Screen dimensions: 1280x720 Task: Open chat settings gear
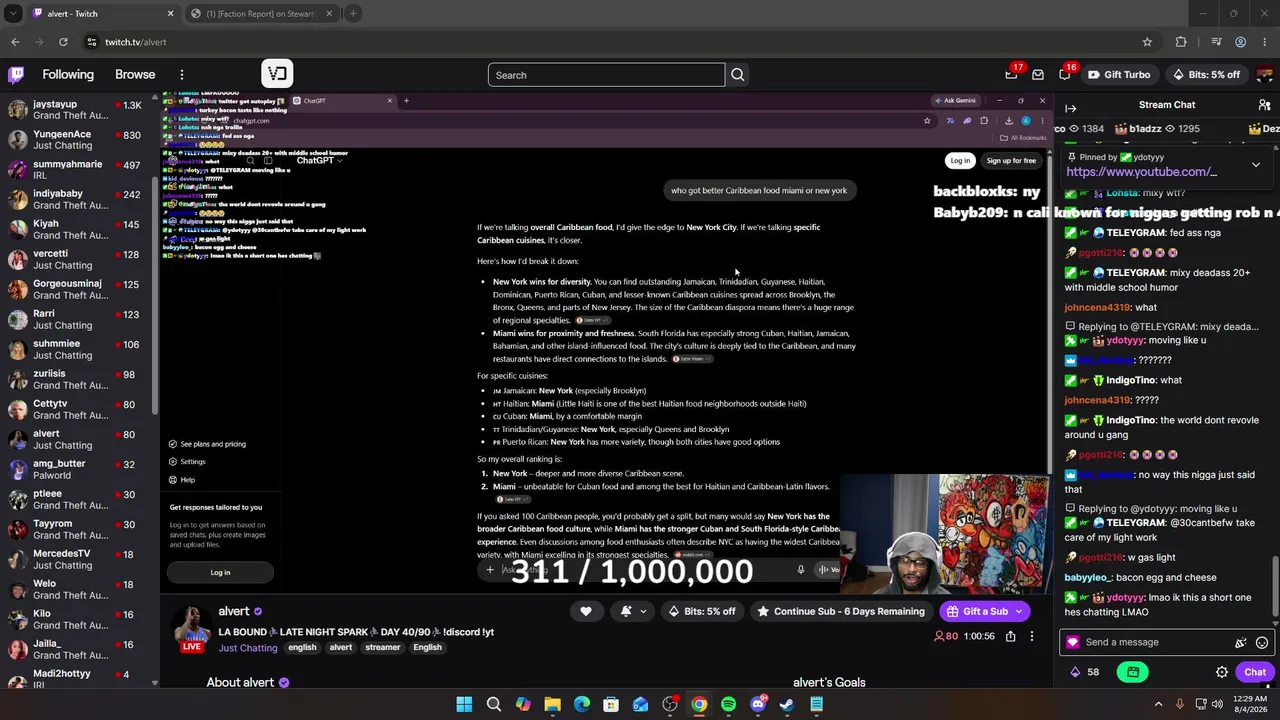(1222, 672)
